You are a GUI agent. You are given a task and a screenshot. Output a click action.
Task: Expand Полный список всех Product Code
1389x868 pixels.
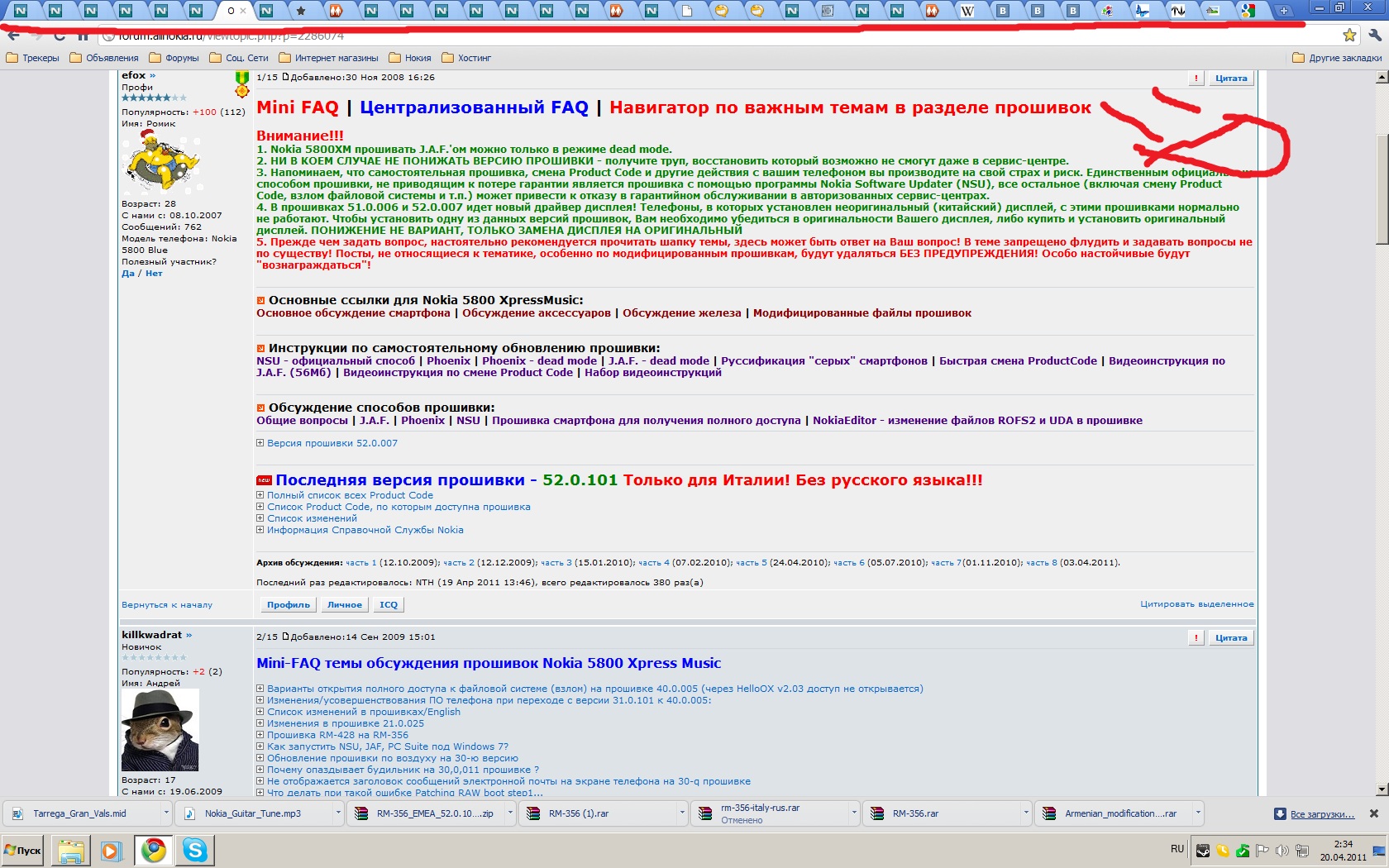click(x=345, y=496)
